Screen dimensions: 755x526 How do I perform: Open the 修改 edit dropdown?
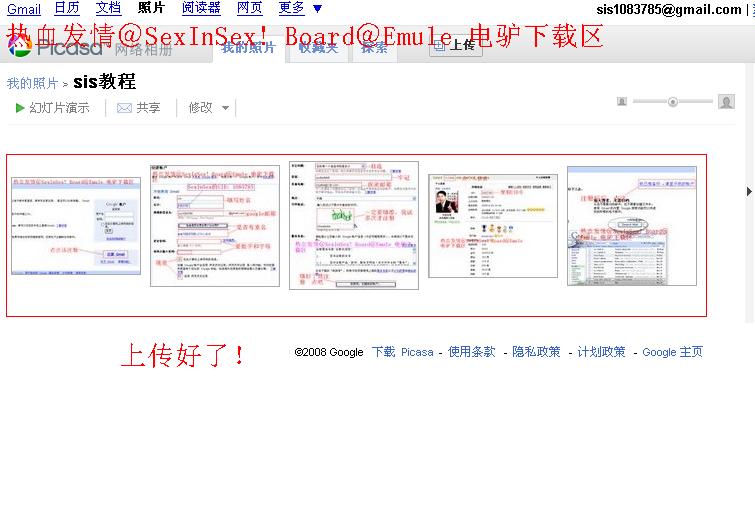[208, 108]
